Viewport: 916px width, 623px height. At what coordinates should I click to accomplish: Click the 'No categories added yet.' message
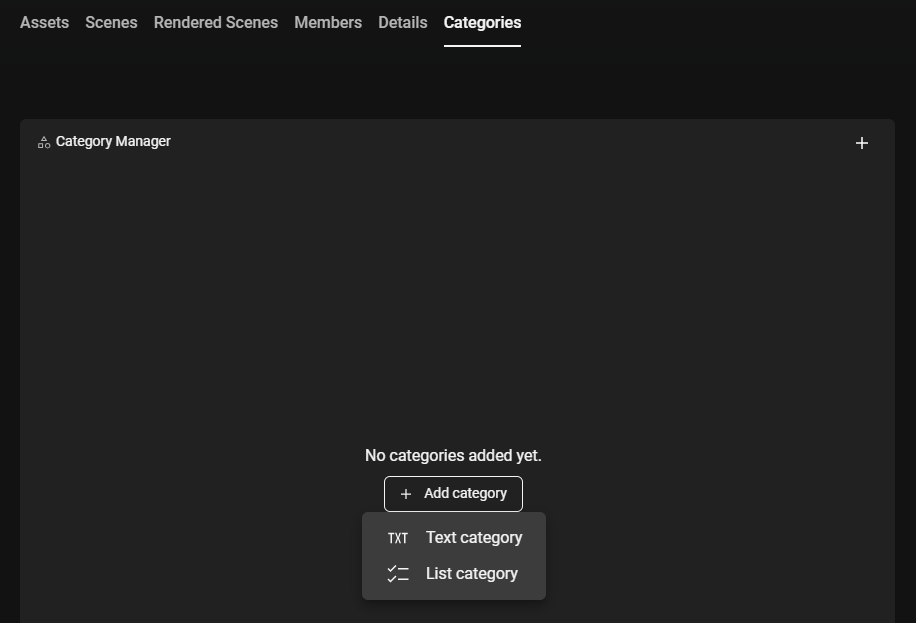click(x=453, y=456)
